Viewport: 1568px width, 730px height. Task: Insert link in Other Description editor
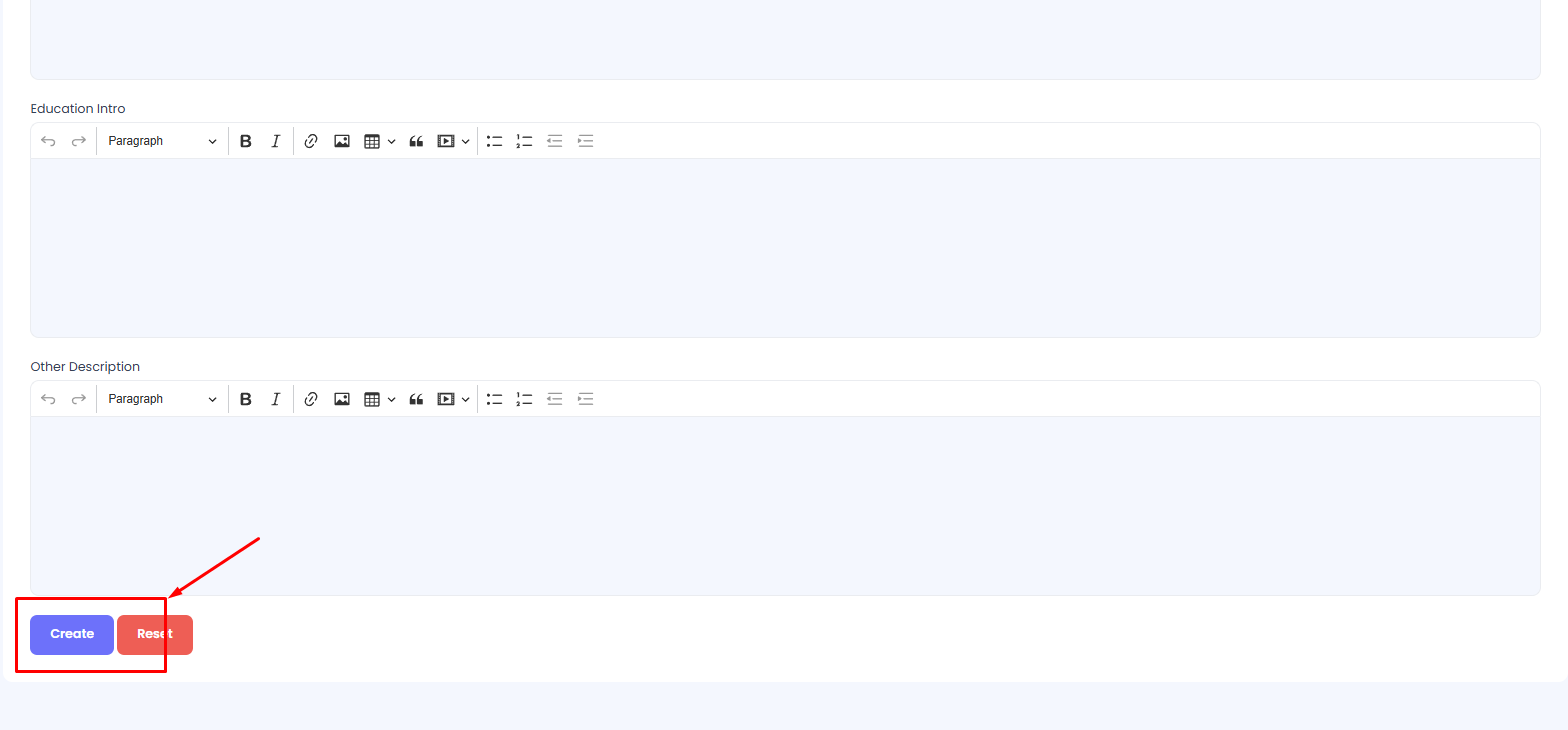click(x=311, y=399)
